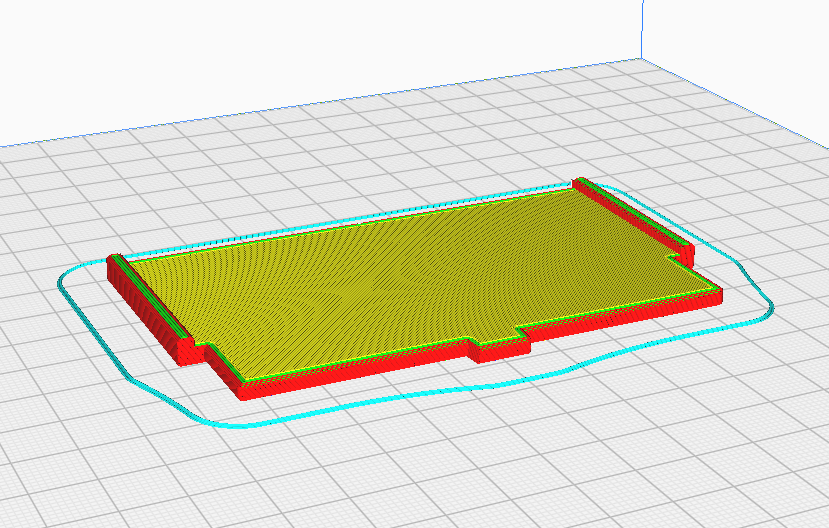This screenshot has width=829, height=528.
Task: Click the build plate grid behind the model
Action: 370,159
